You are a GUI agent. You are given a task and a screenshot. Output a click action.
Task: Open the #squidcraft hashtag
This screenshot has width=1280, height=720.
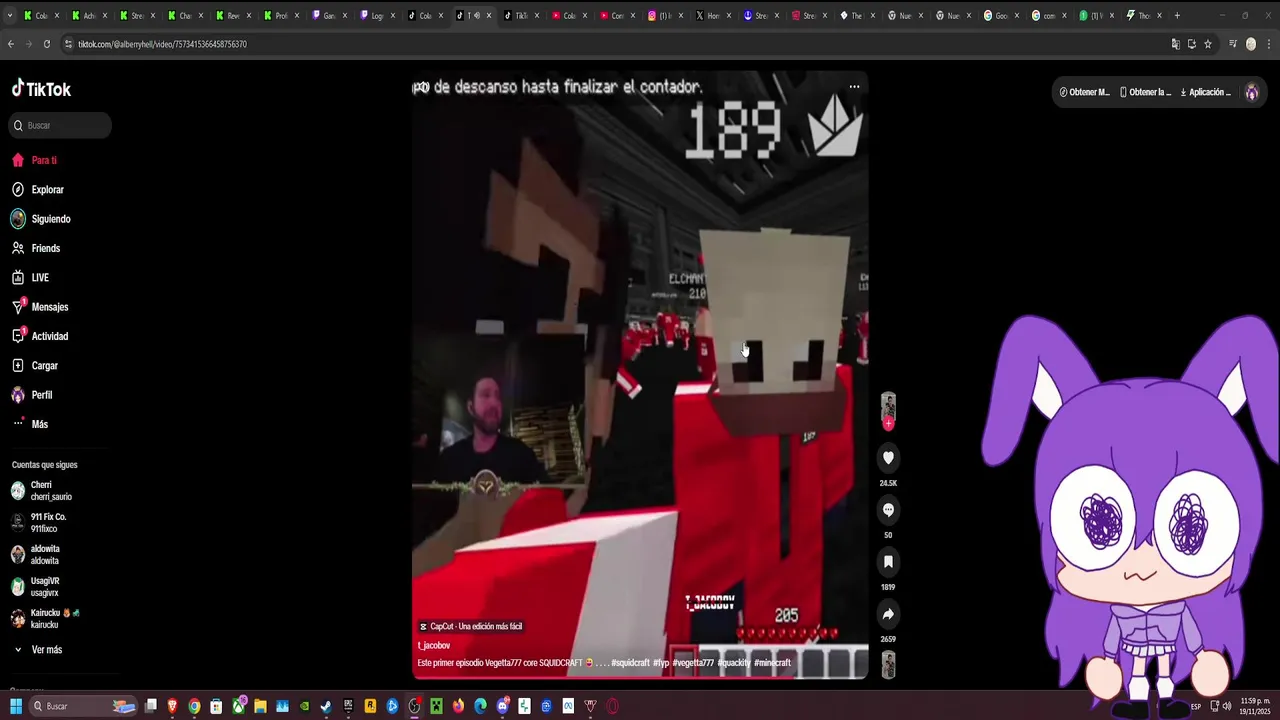(630, 663)
